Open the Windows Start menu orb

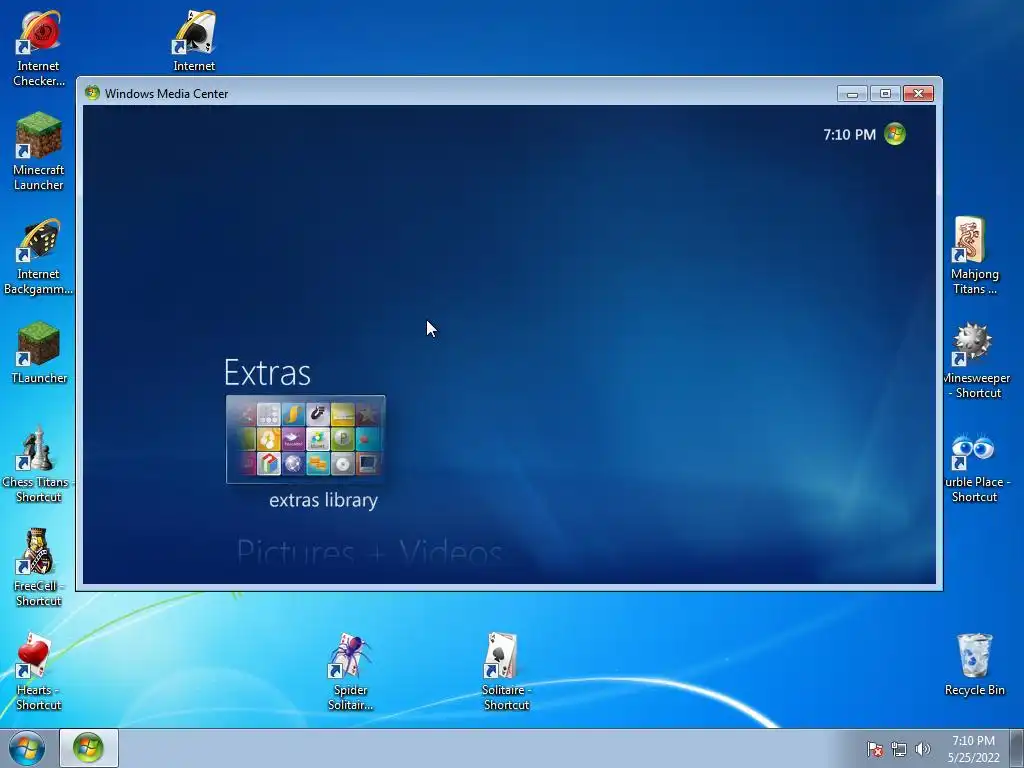[27, 748]
